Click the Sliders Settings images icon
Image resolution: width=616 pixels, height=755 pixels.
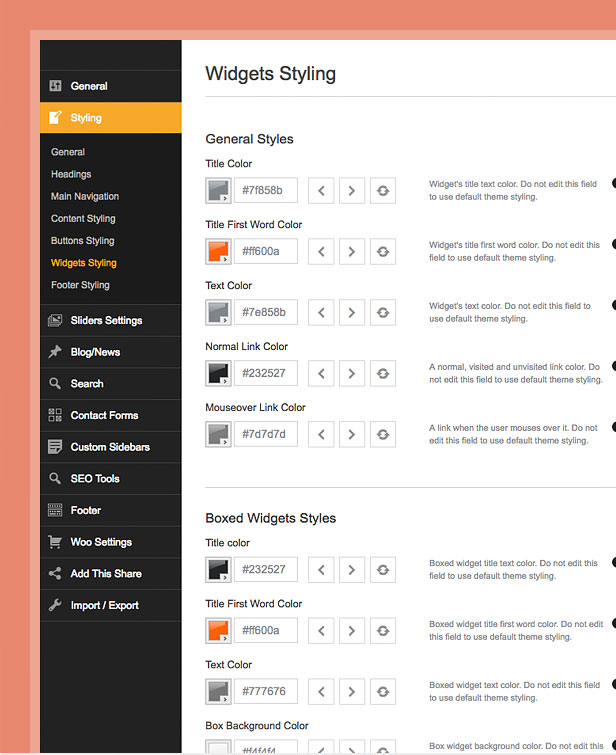56,320
